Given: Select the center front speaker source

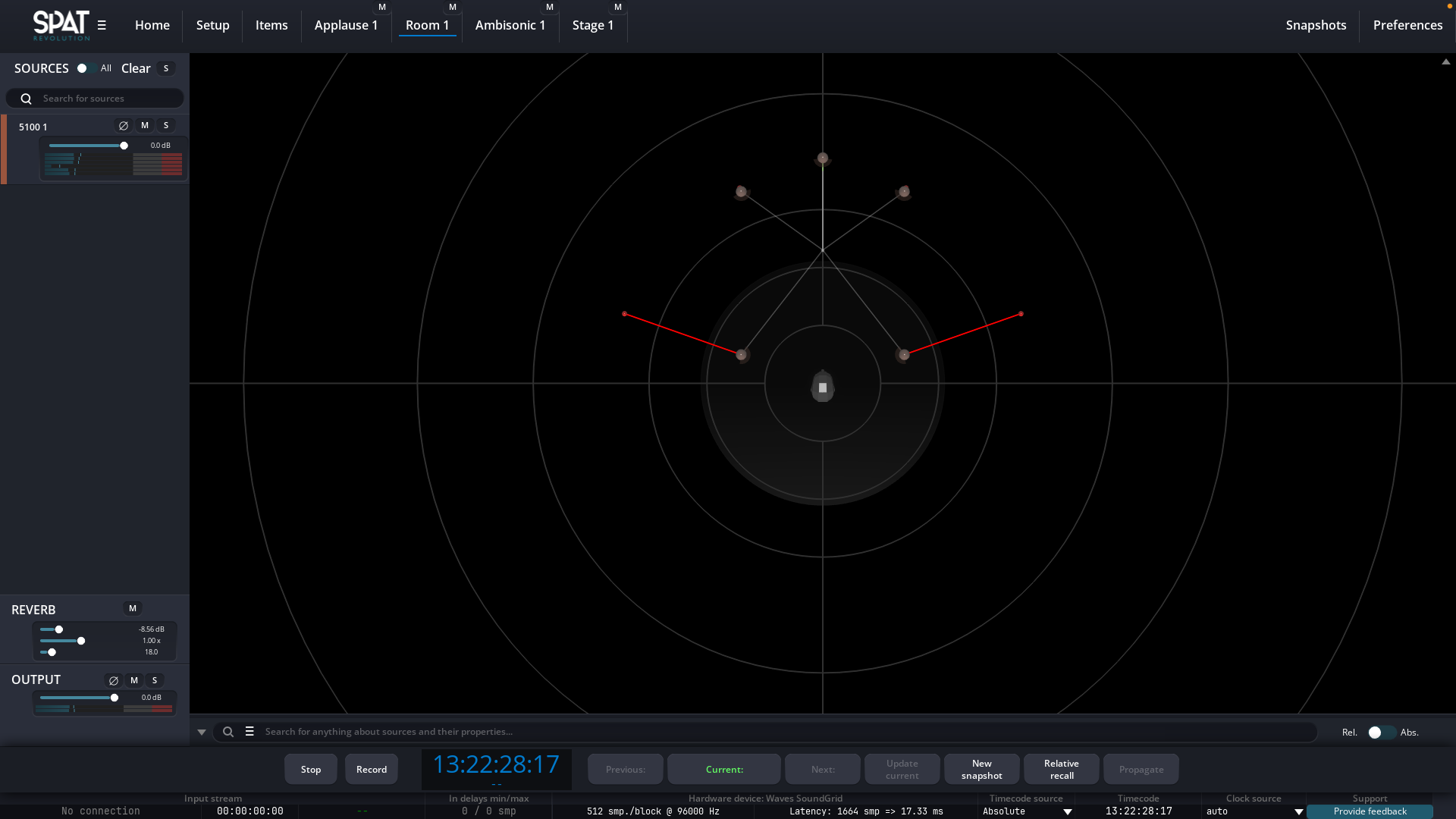Looking at the screenshot, I should click(823, 158).
